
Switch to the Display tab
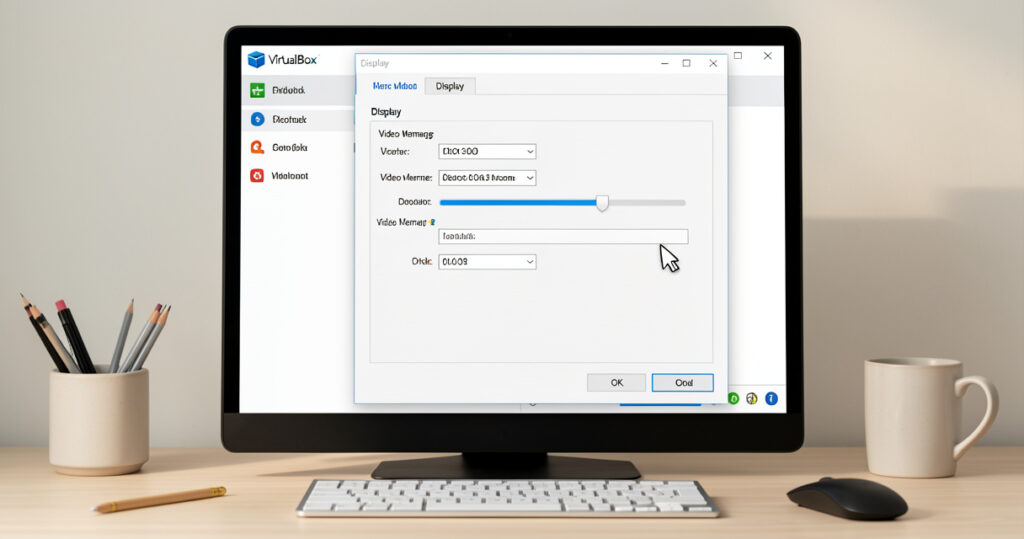click(x=450, y=86)
